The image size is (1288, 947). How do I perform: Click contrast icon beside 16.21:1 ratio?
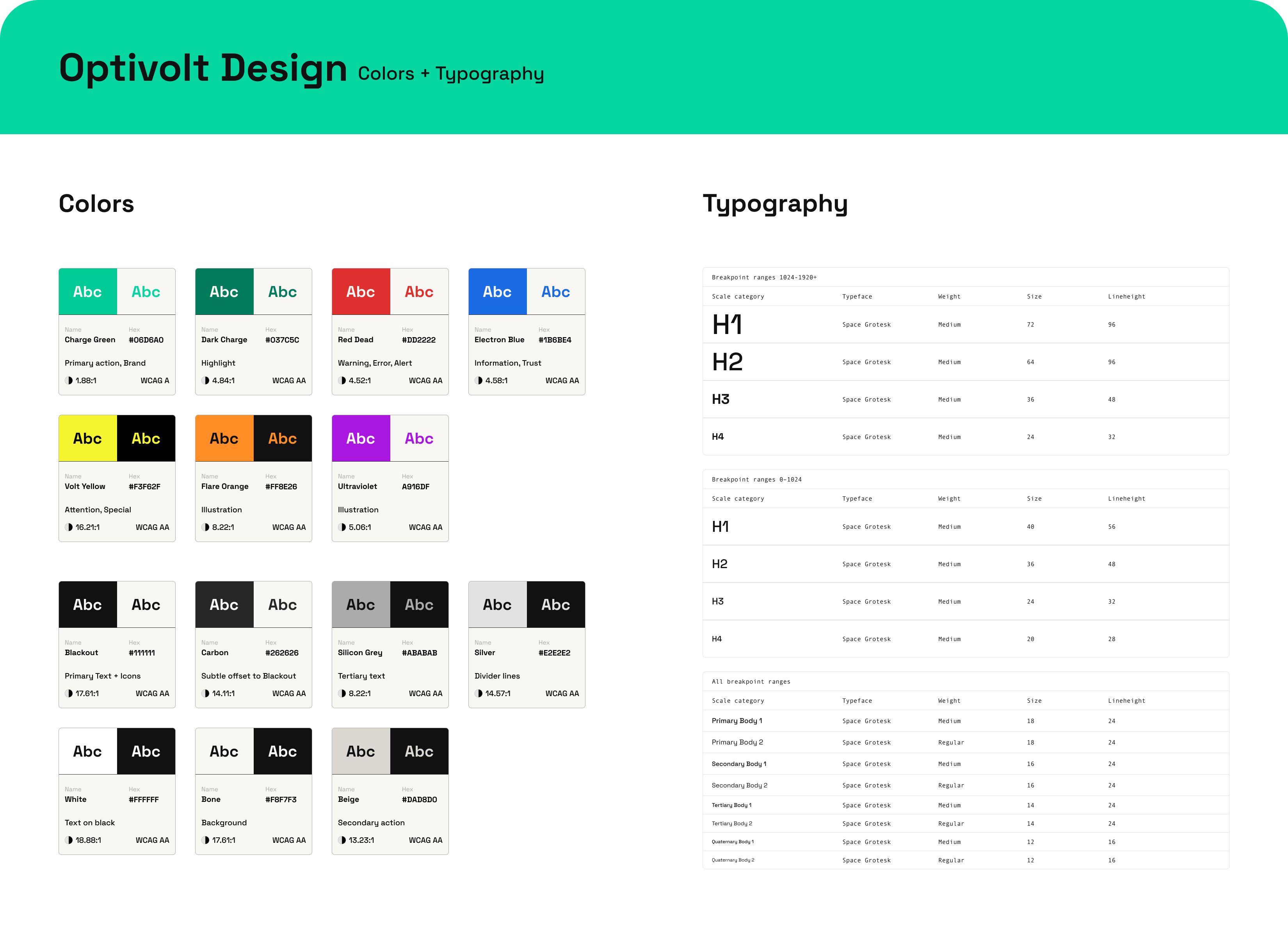(69, 528)
